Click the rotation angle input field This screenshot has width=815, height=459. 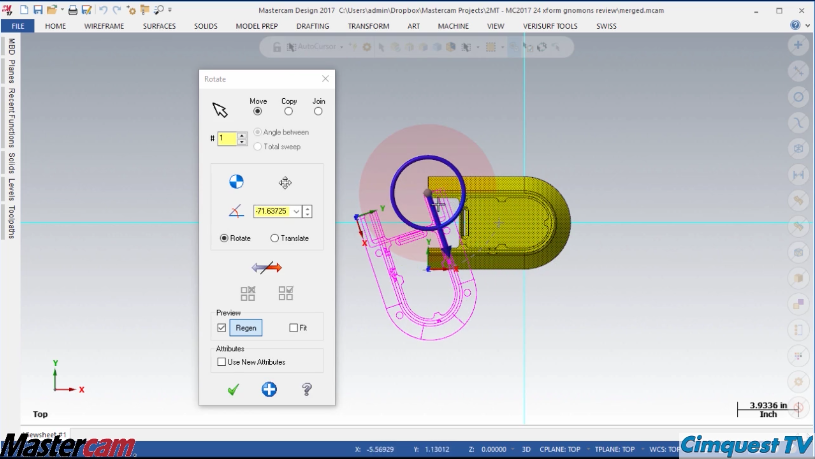tap(271, 212)
